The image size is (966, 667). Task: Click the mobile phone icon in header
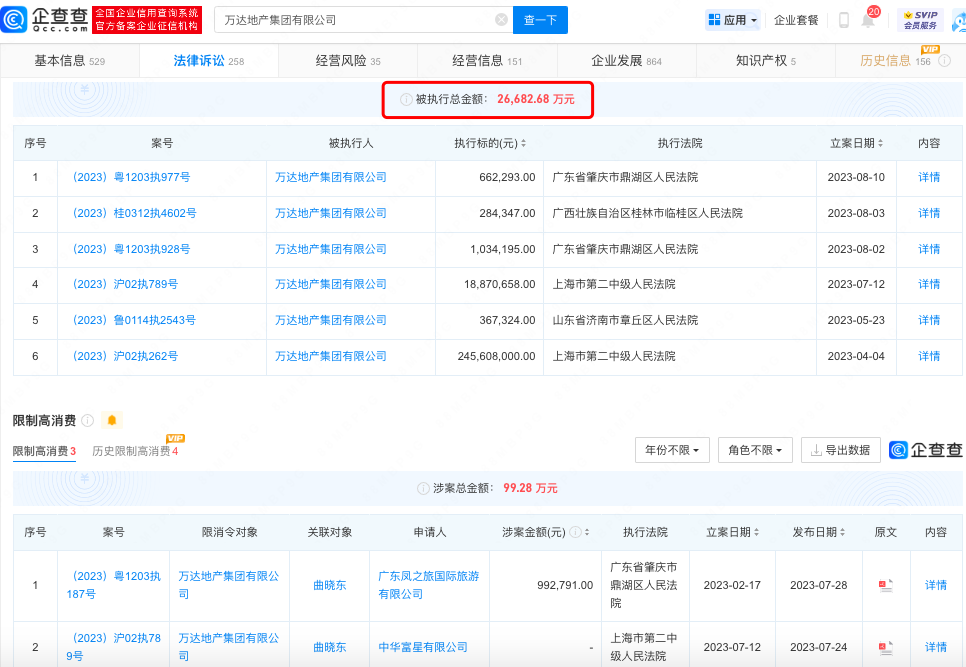click(x=843, y=20)
